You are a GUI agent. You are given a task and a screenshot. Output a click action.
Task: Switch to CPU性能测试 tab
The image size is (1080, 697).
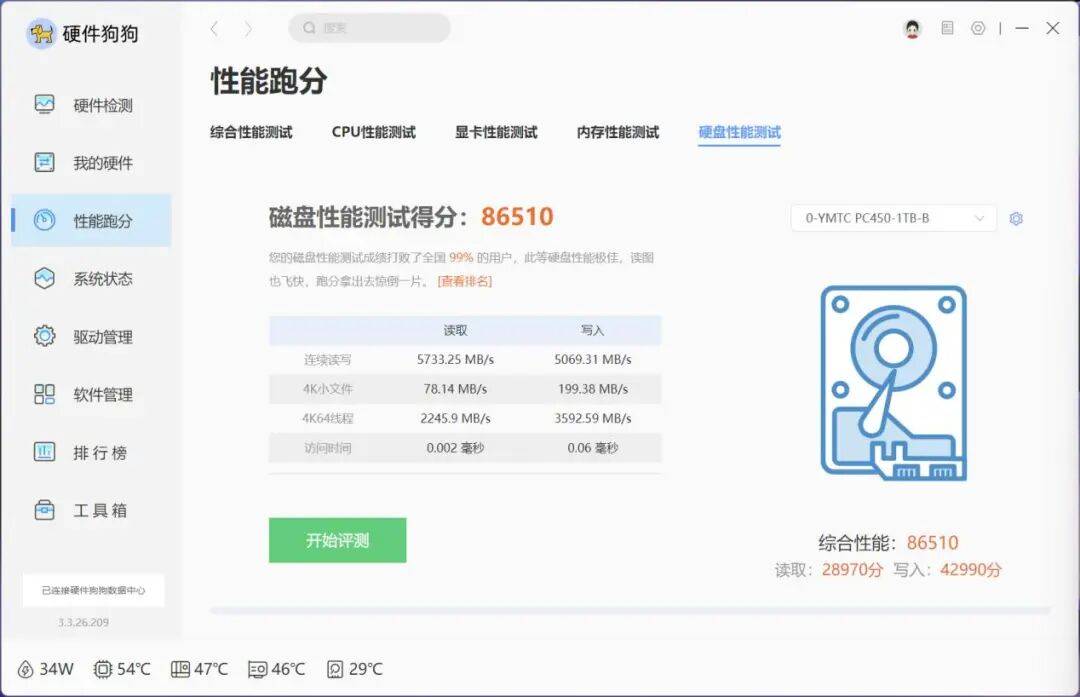click(373, 132)
